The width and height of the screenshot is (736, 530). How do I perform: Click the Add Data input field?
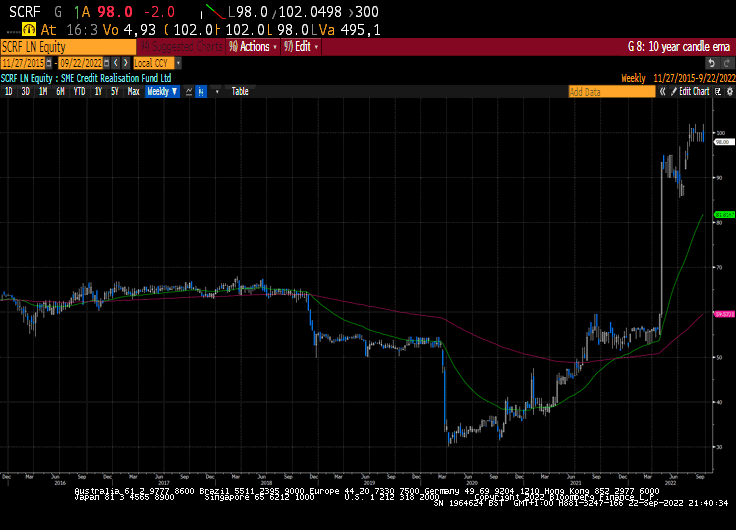(612, 92)
